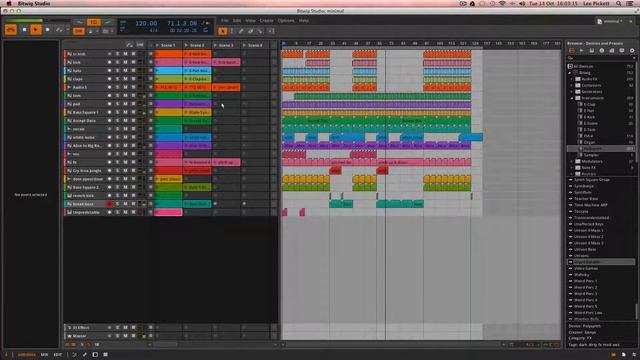The width and height of the screenshot is (640, 360).
Task: Mute the white noise track
Action: (125, 137)
